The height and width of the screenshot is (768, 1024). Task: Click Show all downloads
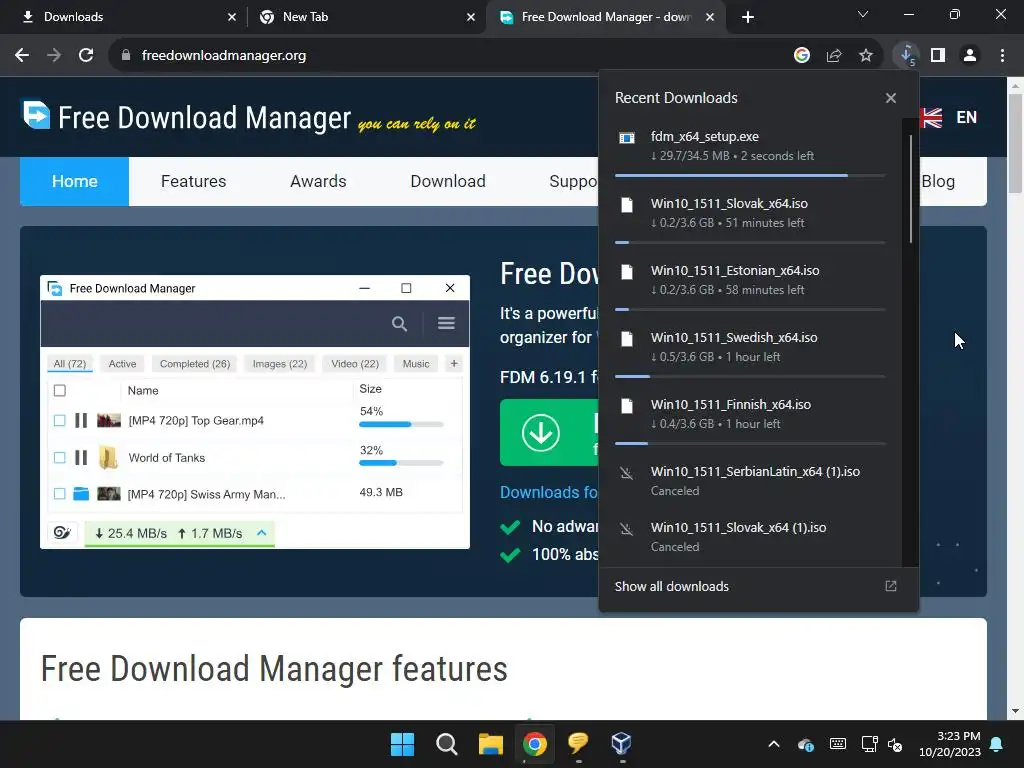(671, 586)
